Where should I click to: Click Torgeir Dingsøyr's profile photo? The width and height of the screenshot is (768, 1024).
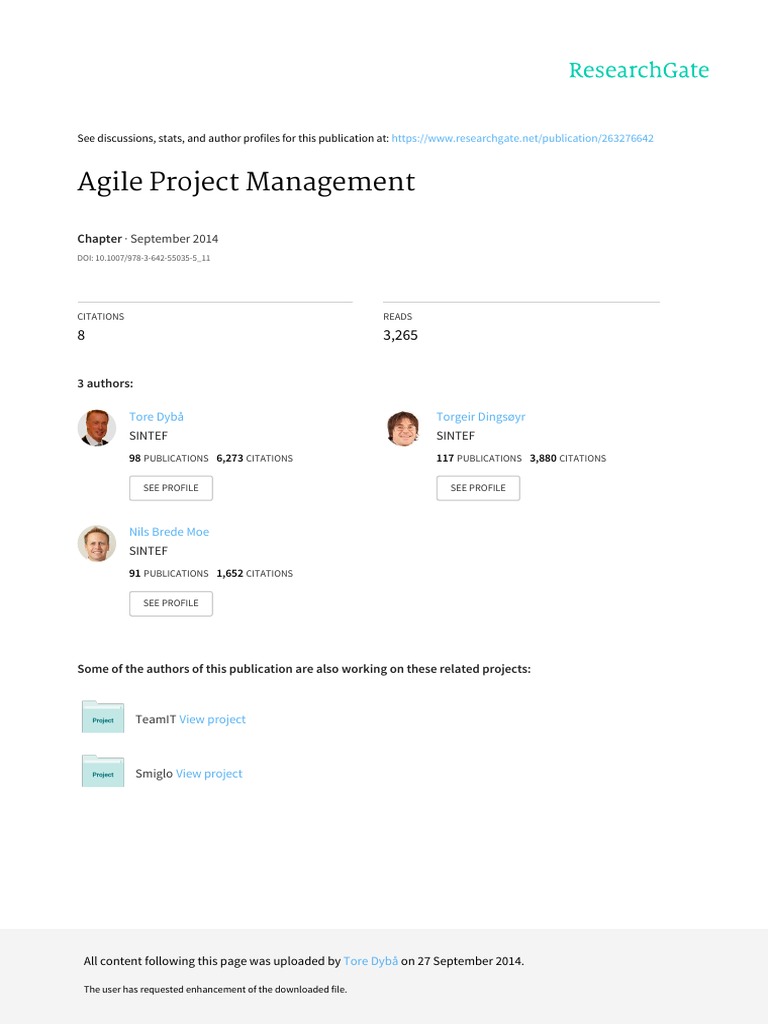[x=403, y=428]
